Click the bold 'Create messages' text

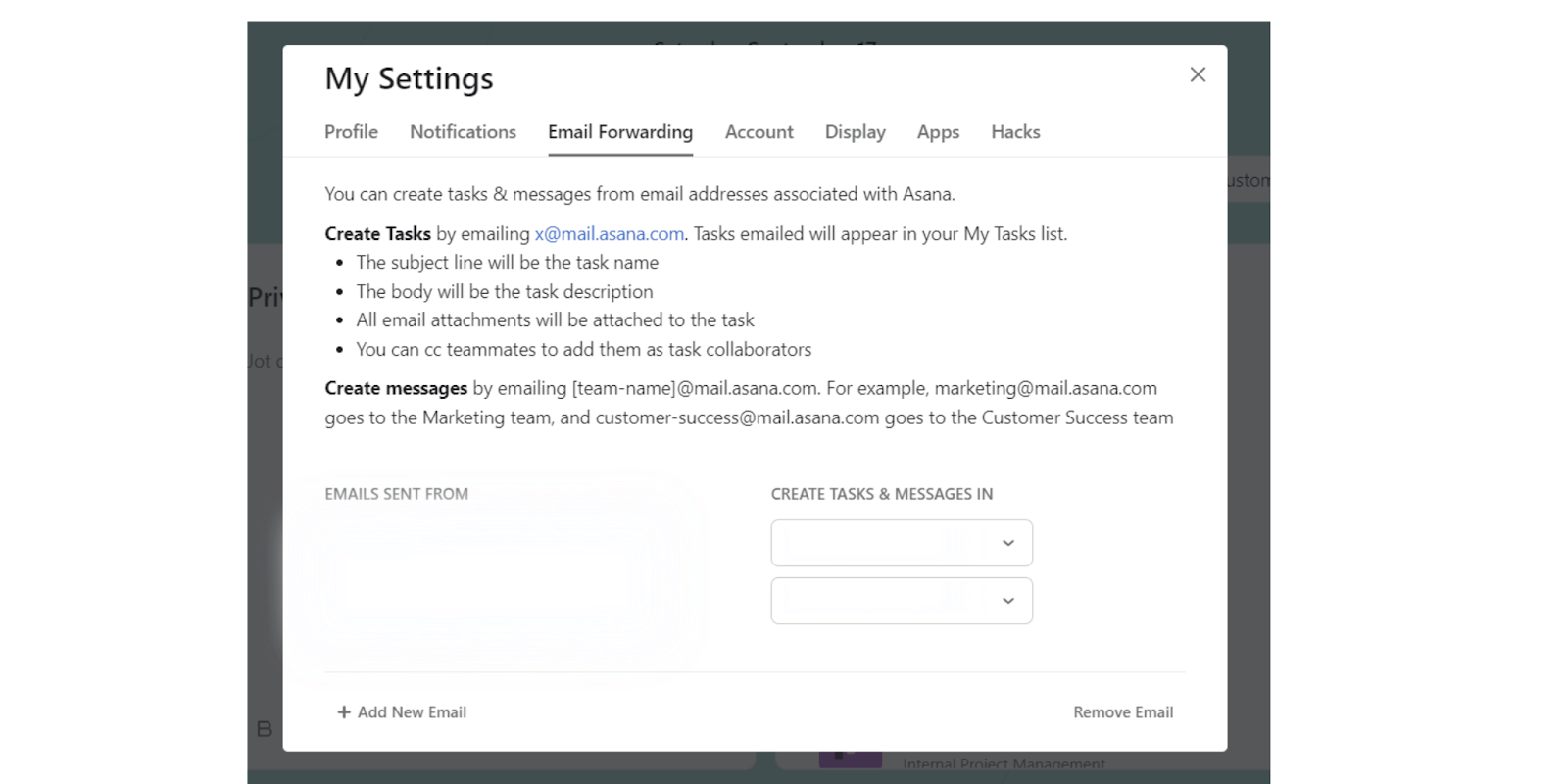click(x=396, y=389)
